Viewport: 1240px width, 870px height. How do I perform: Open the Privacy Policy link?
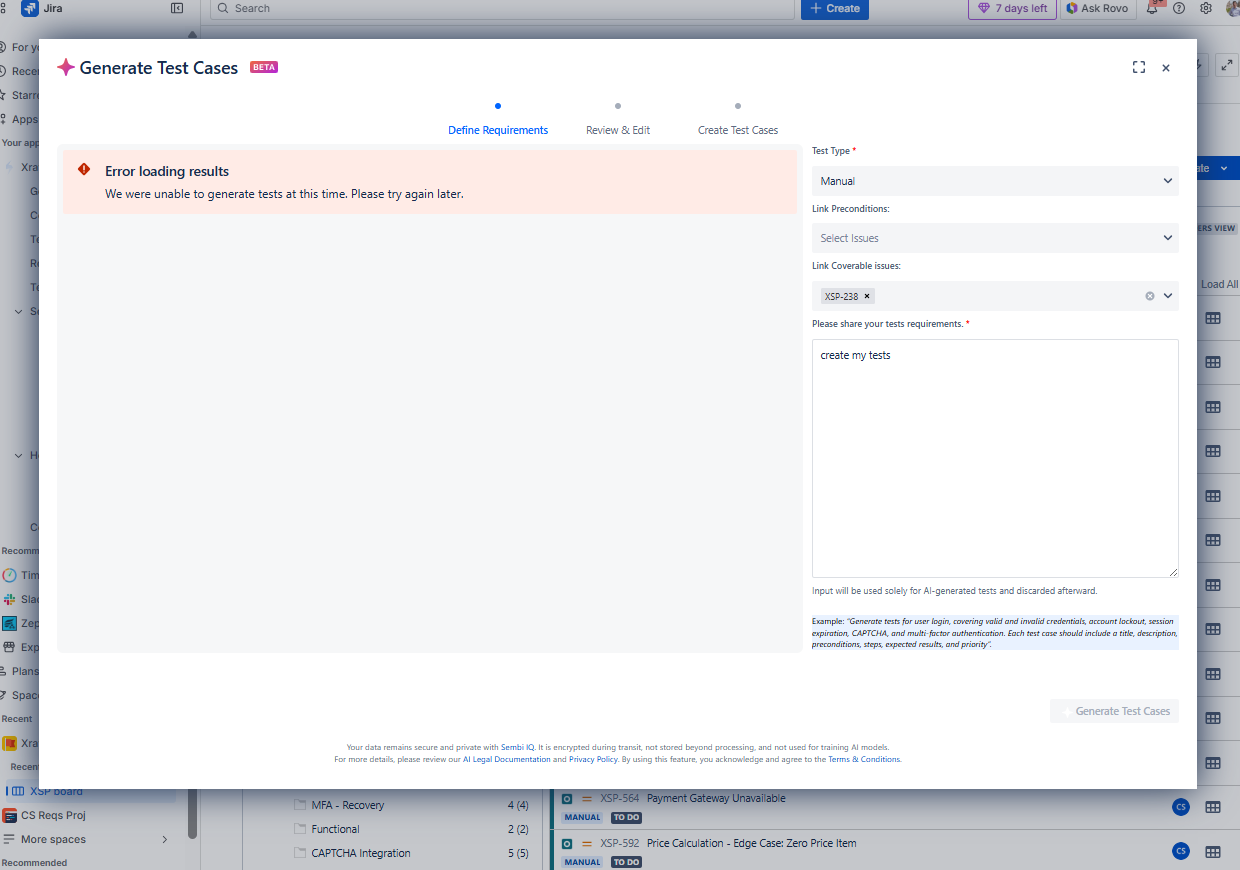point(593,759)
